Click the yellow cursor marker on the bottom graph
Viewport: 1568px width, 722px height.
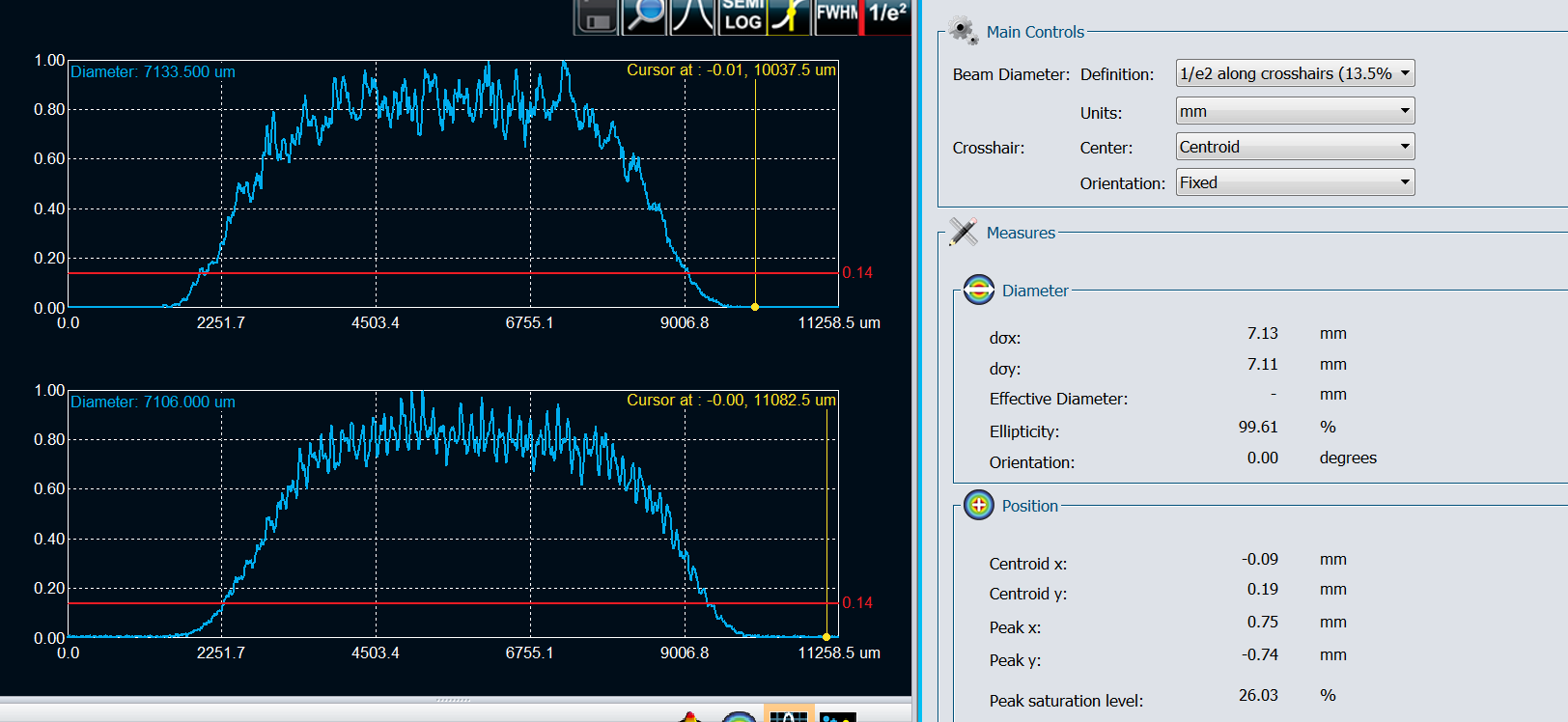[826, 637]
